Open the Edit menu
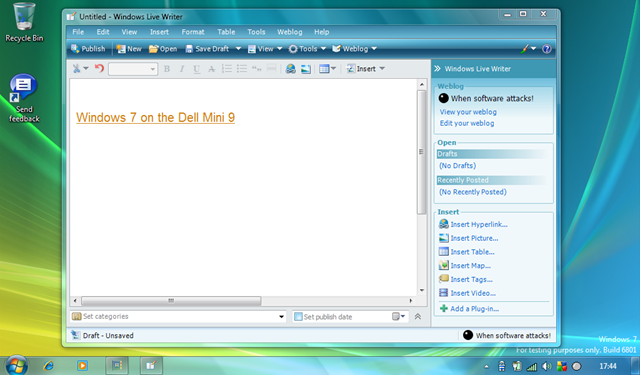Viewport: 640px width, 375px height. (103, 32)
